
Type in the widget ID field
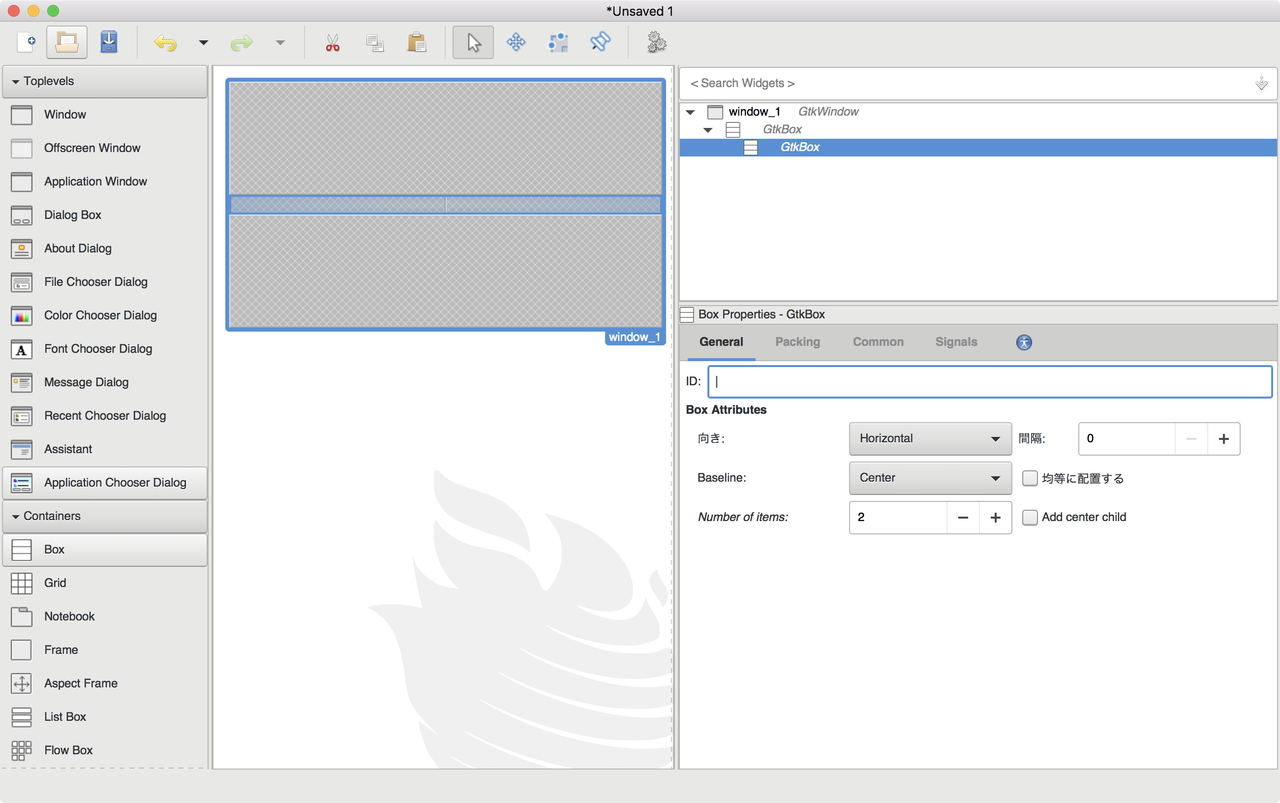[x=990, y=381]
